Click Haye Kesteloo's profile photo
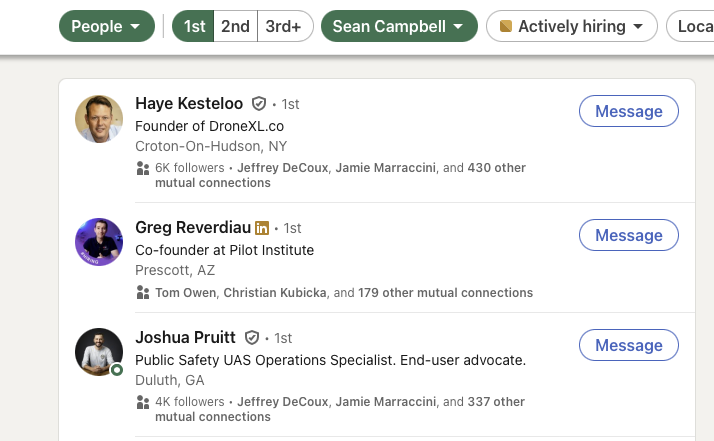This screenshot has width=714, height=441. coord(99,119)
